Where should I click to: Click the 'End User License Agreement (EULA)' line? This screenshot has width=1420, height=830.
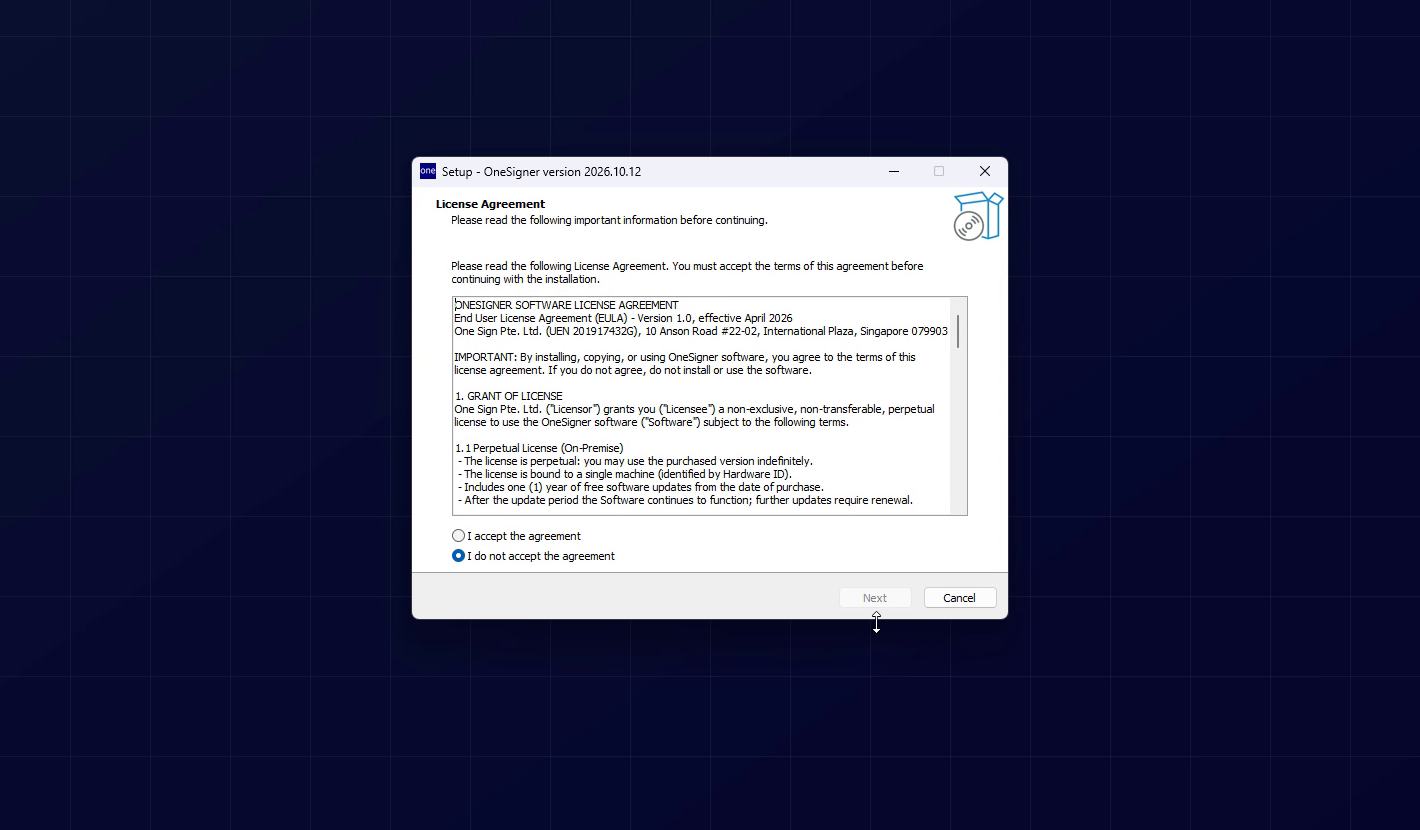click(623, 318)
